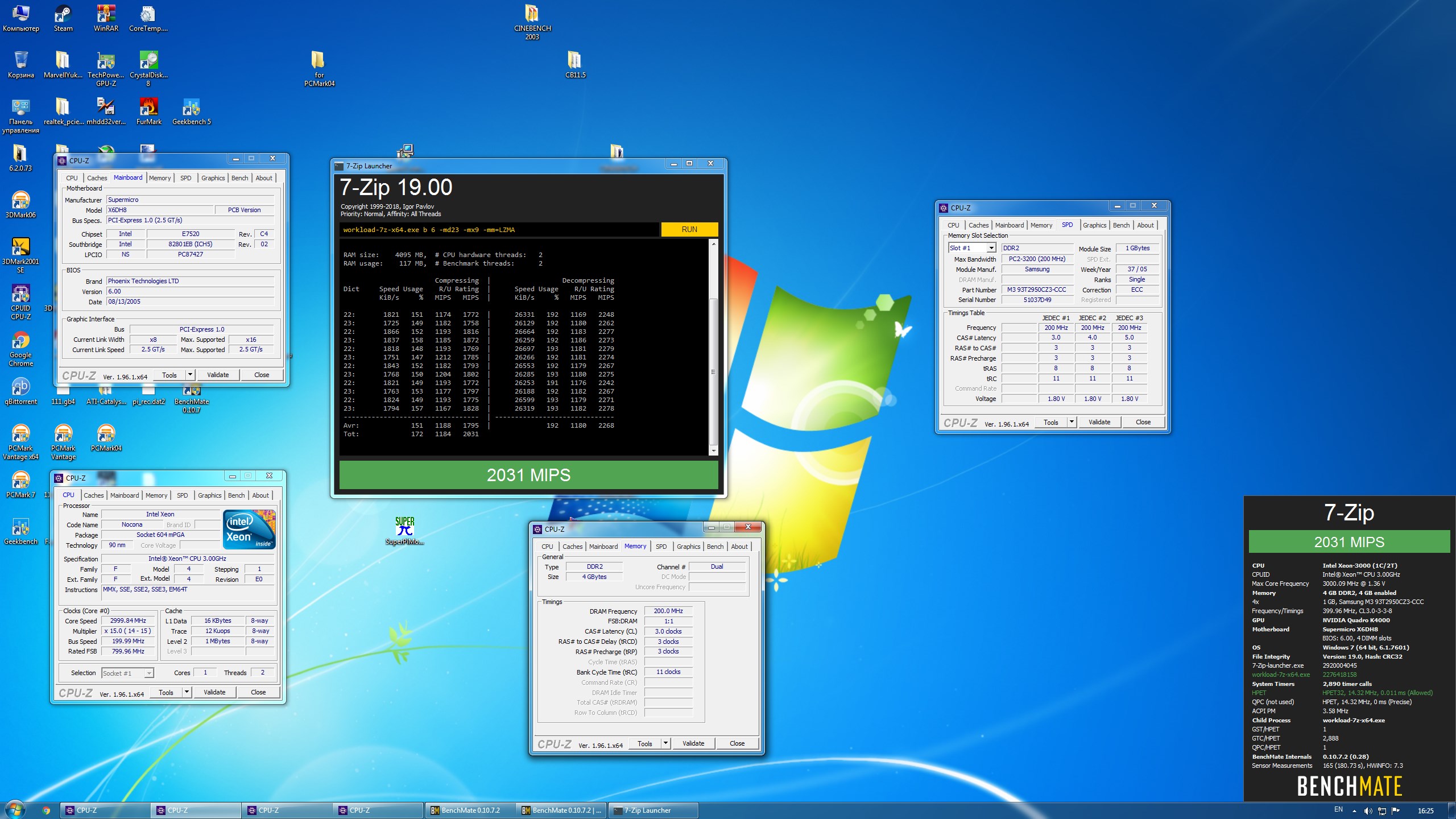
Task: Launch CoreTemp from the desktop
Action: 148,18
